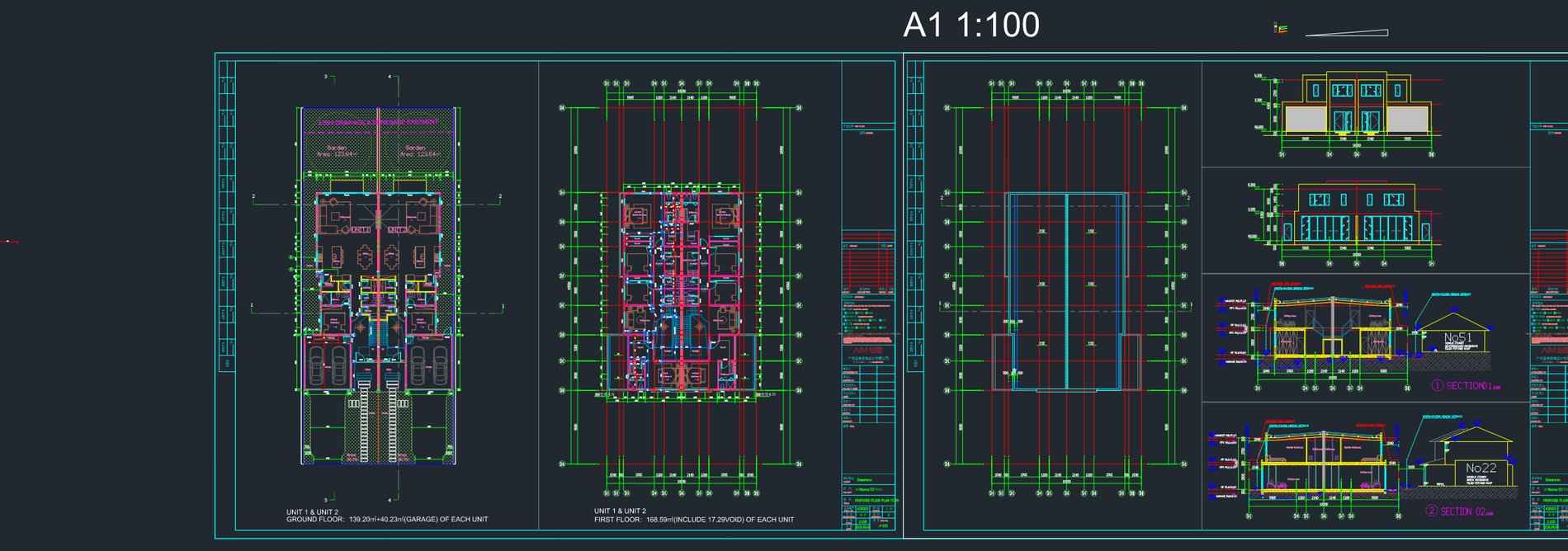This screenshot has height=551, width=1568.
Task: Click the "FIRST FLOOR: 168.59㎡(INCLUDE 17.29VOID)" caption line
Action: tap(694, 520)
